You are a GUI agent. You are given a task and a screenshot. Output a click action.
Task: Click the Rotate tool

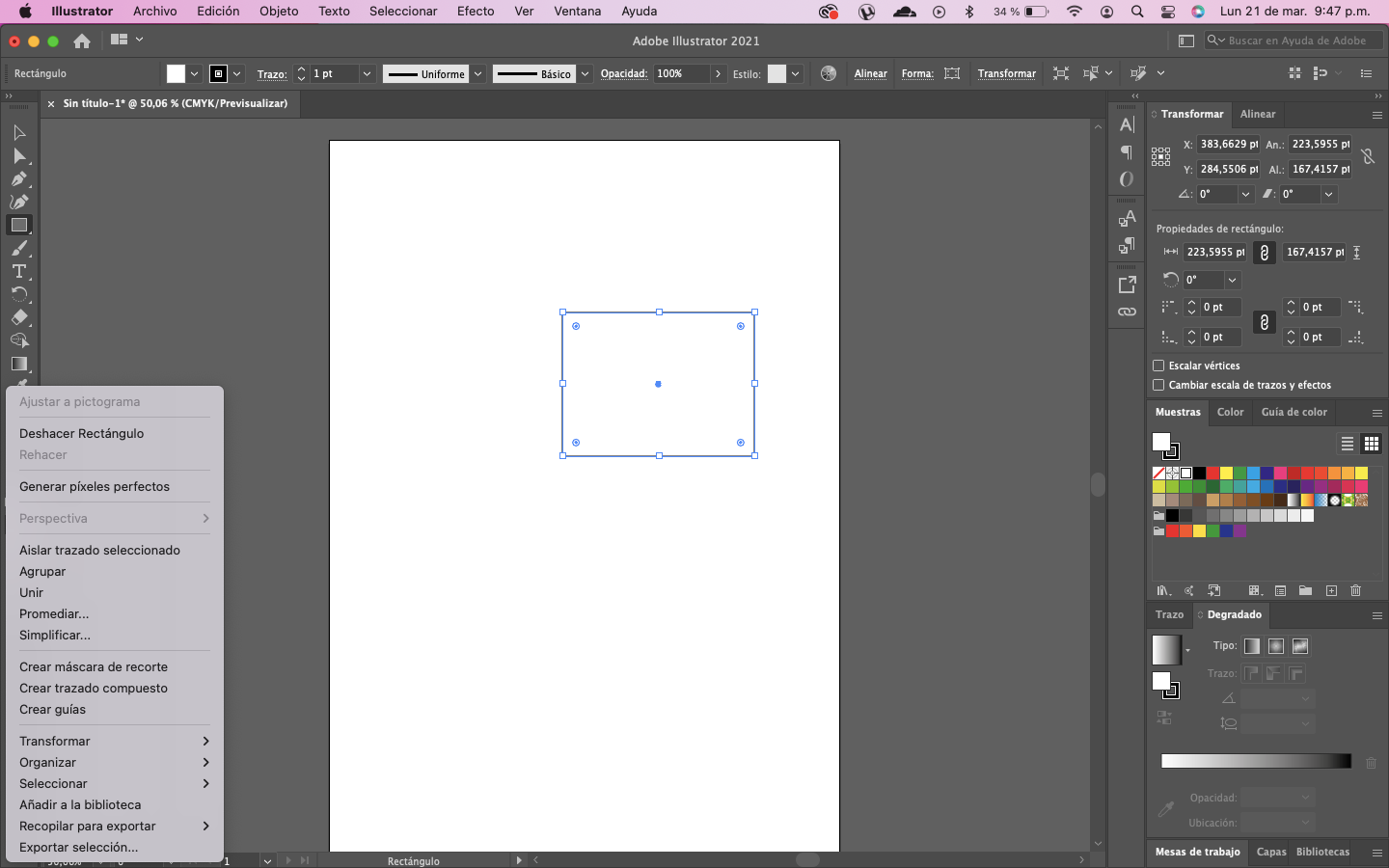coord(18,294)
